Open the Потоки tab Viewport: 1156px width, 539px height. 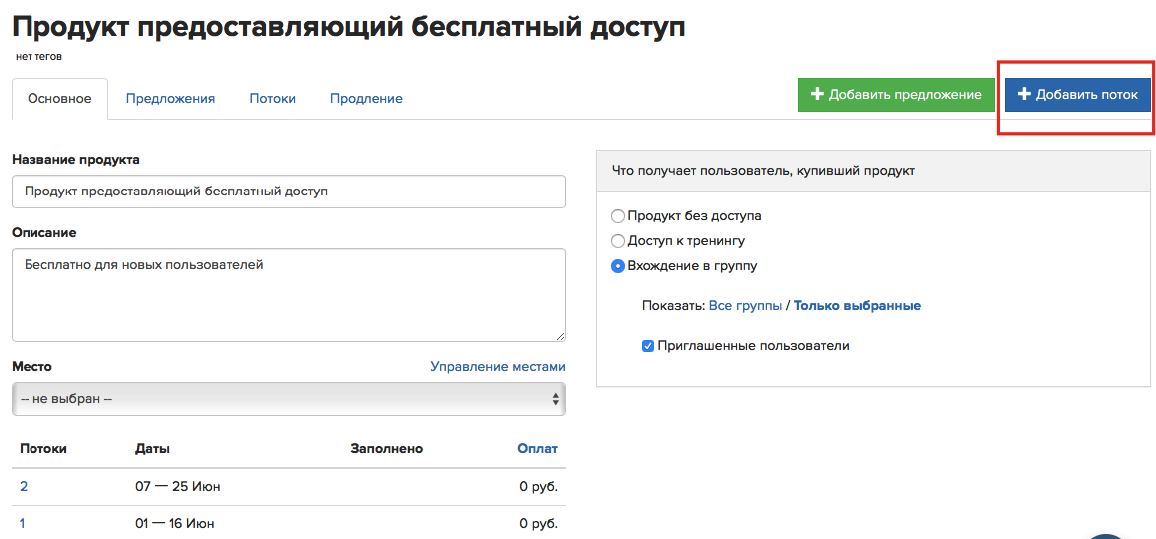273,99
